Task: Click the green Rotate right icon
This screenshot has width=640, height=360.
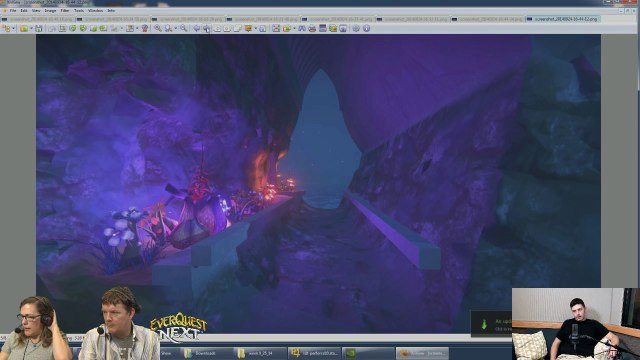Action: coord(83,28)
